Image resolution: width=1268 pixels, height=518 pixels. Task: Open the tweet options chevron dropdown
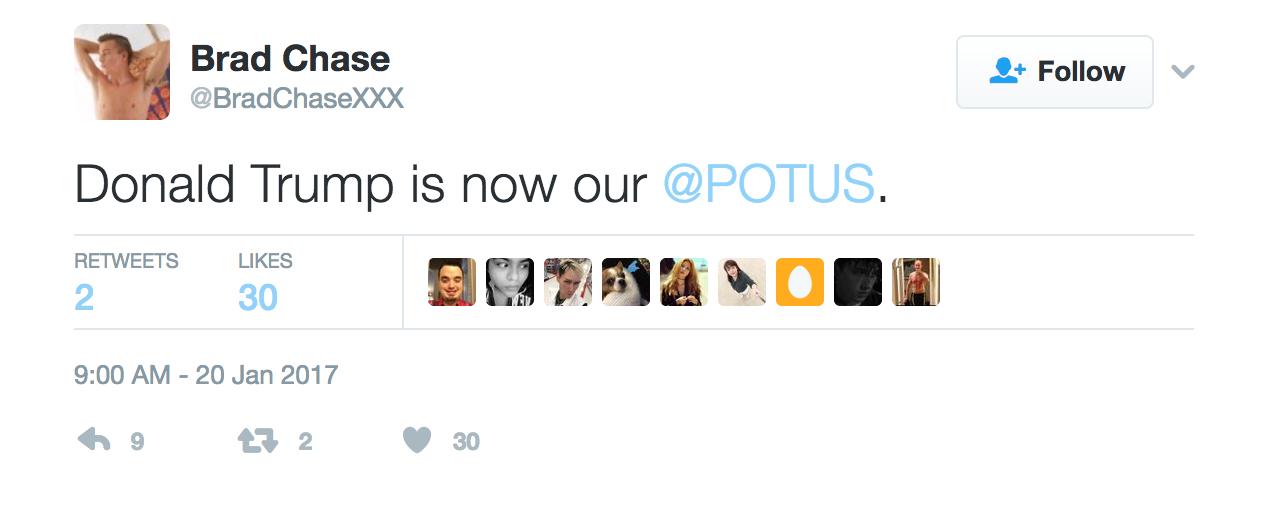(1183, 72)
